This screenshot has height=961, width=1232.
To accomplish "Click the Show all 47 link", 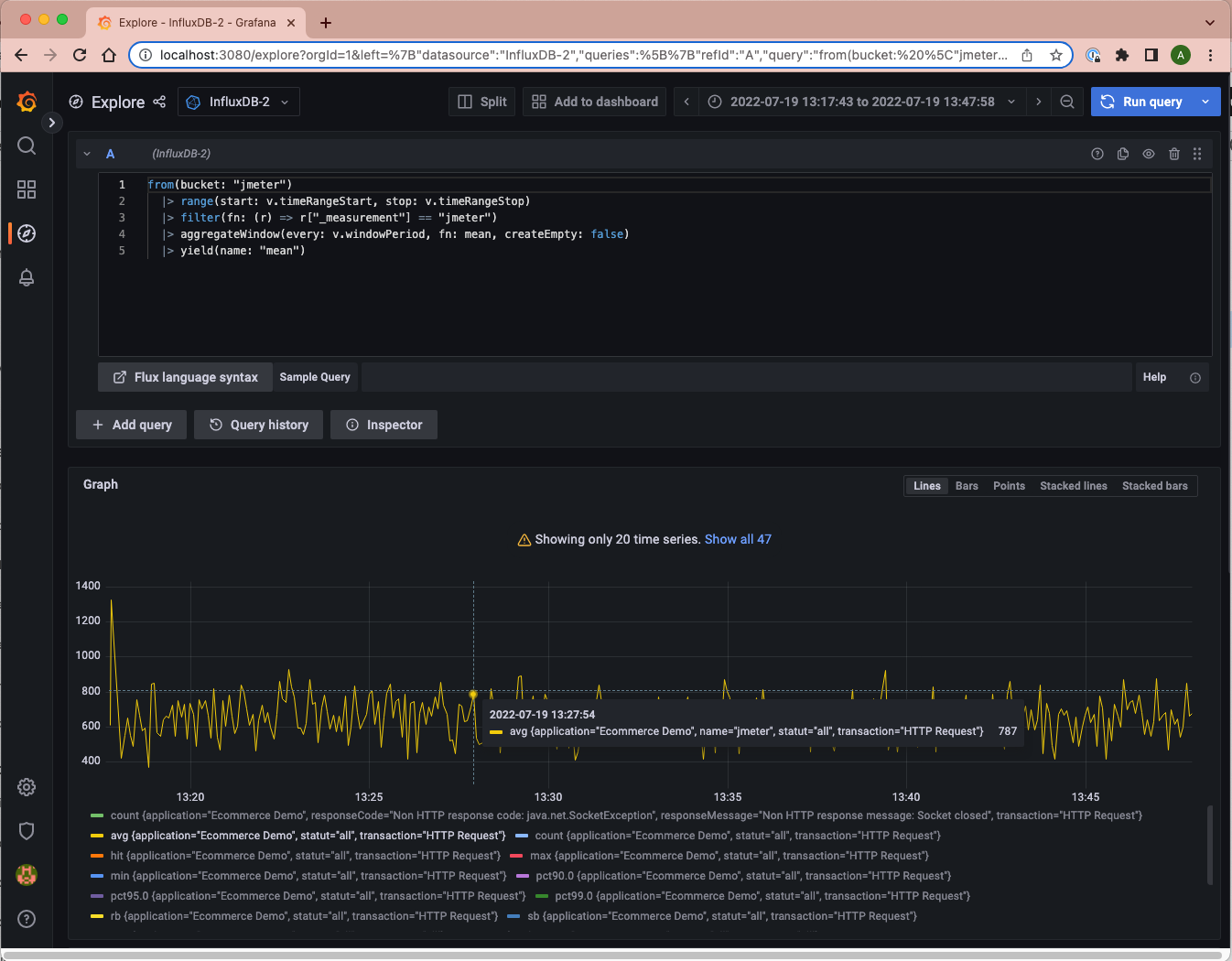I will (x=738, y=539).
